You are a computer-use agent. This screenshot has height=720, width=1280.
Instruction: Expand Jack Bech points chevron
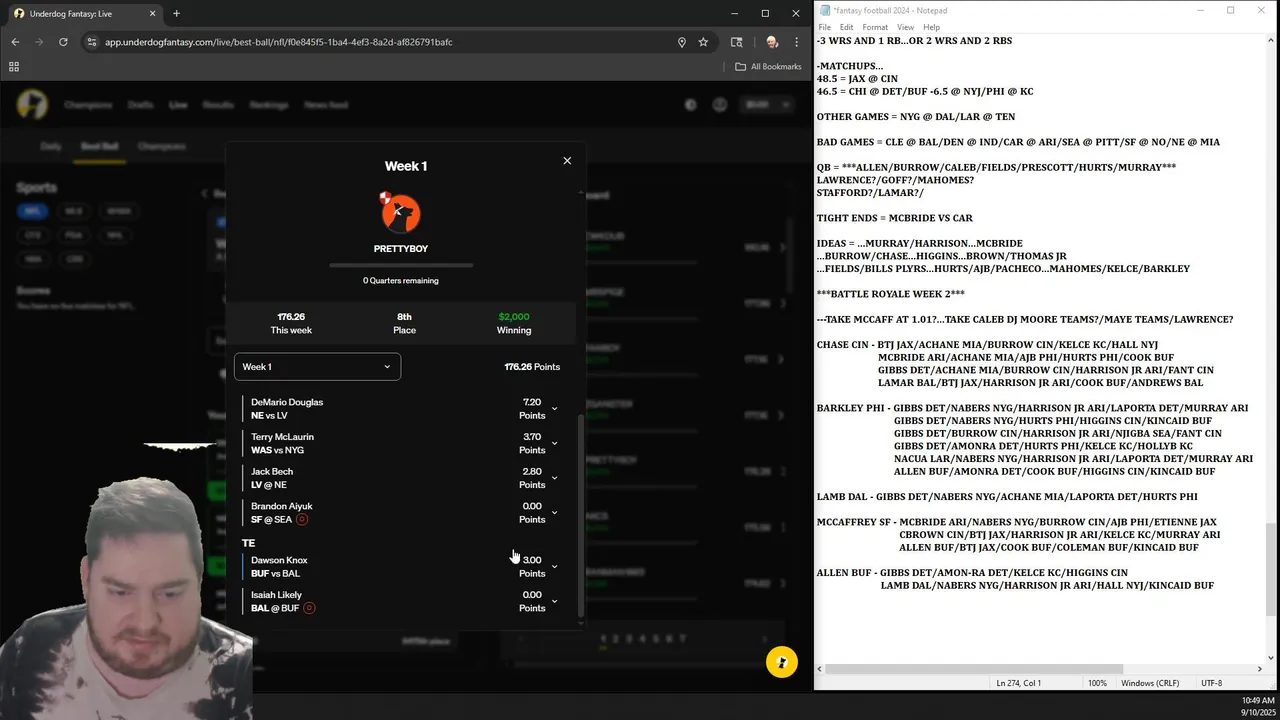pos(554,478)
